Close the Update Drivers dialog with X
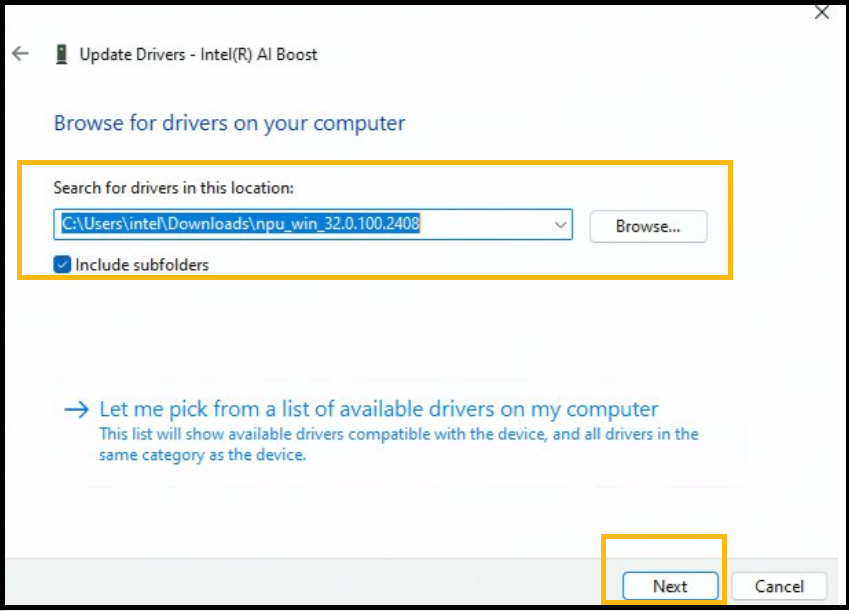Screen dimensions: 849x611 pyautogui.click(x=821, y=13)
